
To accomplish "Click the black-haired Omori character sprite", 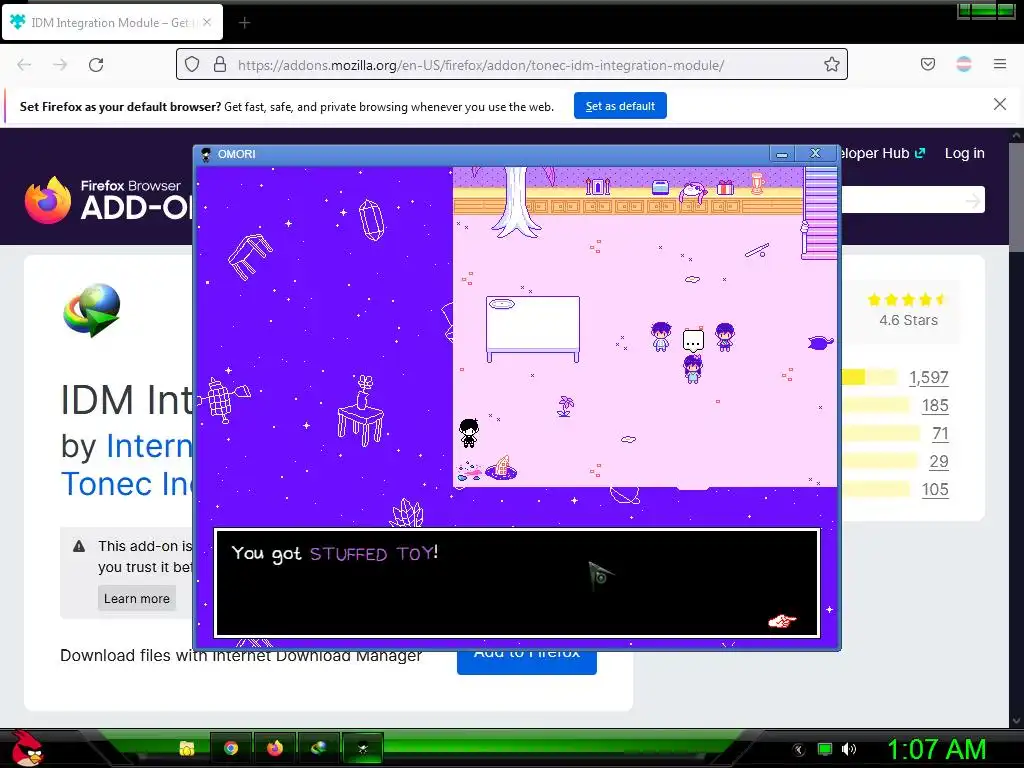I will (x=469, y=432).
